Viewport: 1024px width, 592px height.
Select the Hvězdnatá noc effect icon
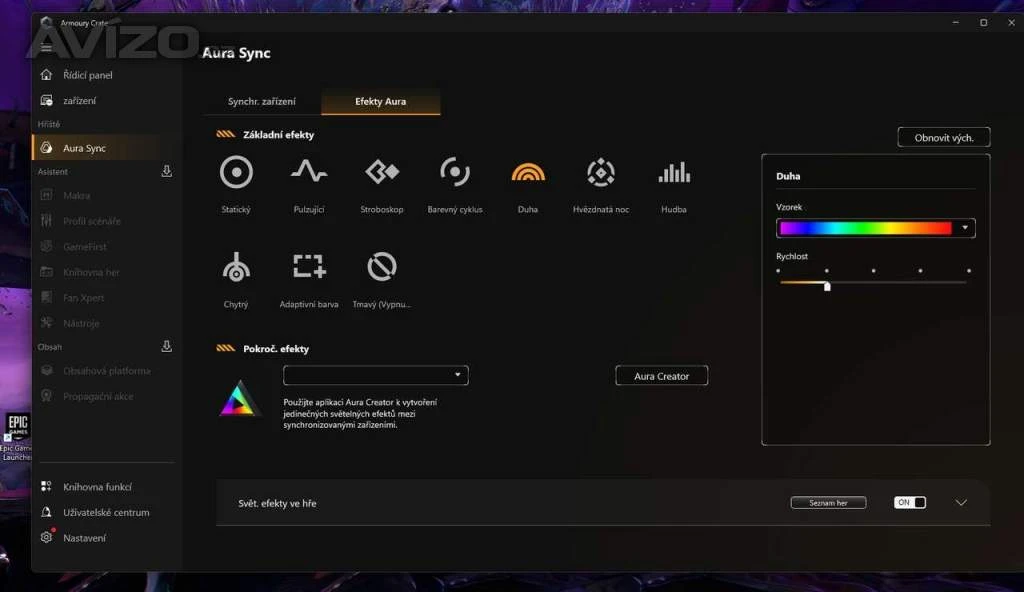(x=601, y=173)
